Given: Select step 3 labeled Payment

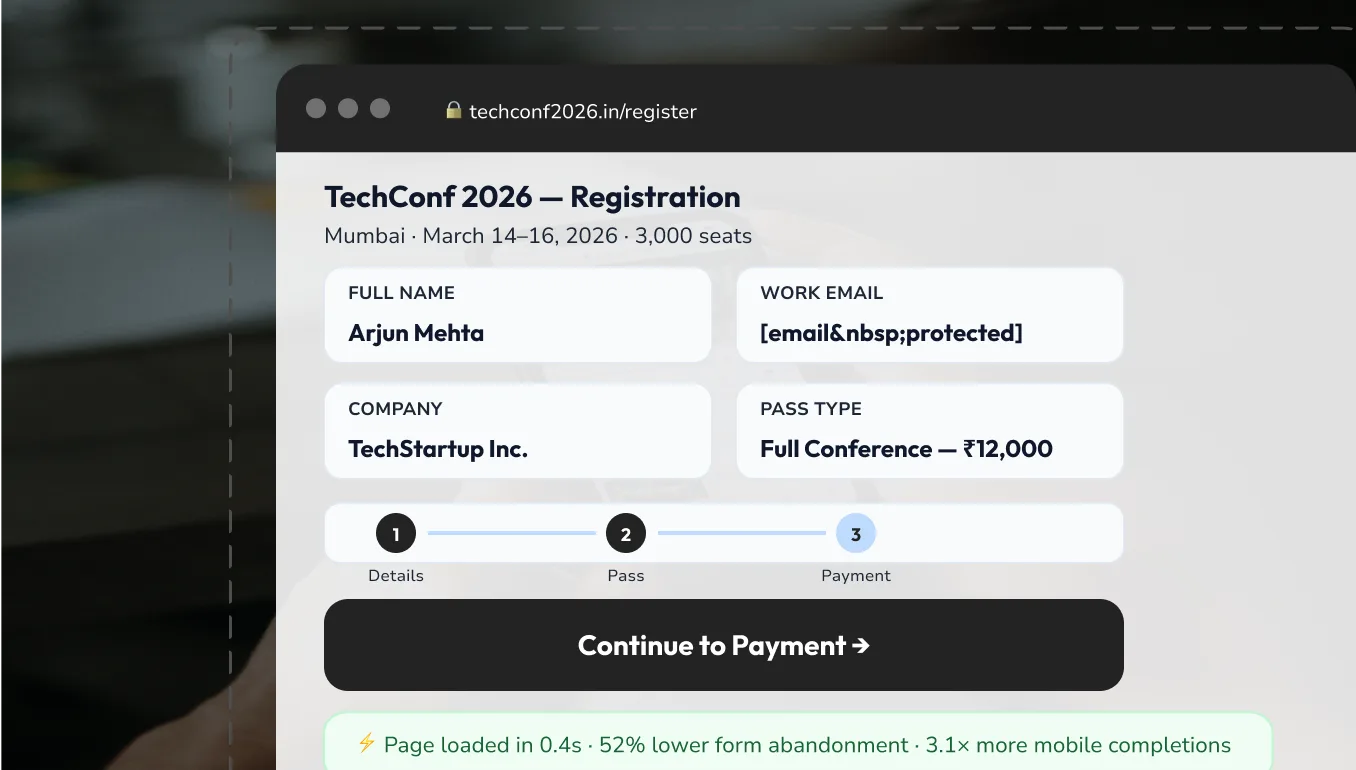Looking at the screenshot, I should click(856, 533).
